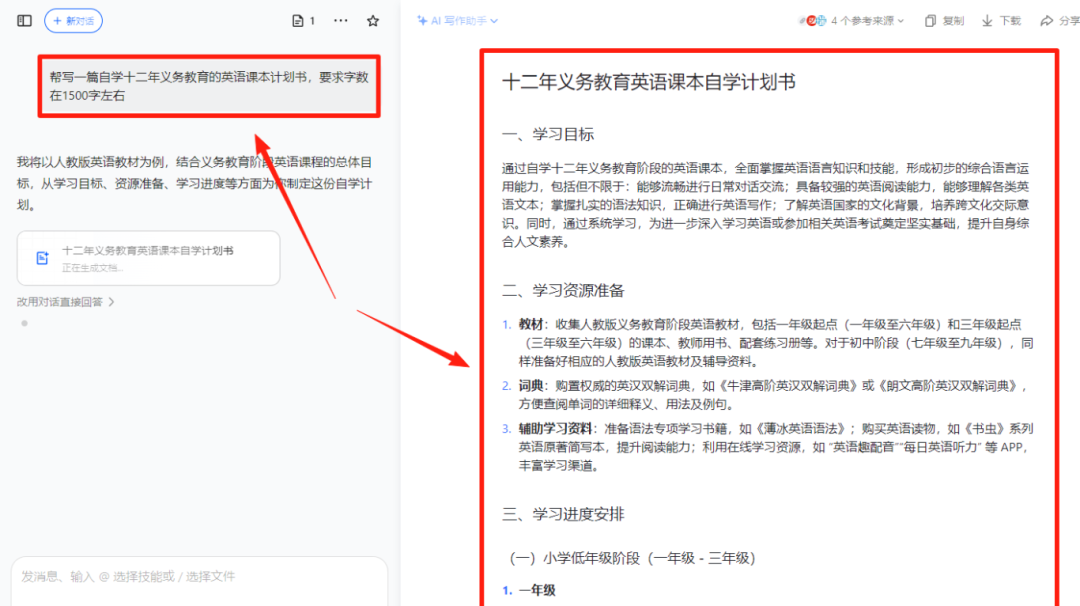The height and width of the screenshot is (606, 1080).
Task: Expand the AI 写作助手 dropdown
Action: click(x=457, y=21)
